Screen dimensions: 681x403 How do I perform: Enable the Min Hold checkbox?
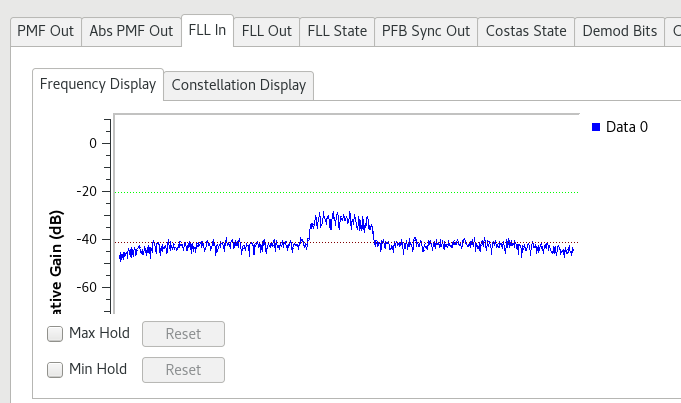click(55, 370)
